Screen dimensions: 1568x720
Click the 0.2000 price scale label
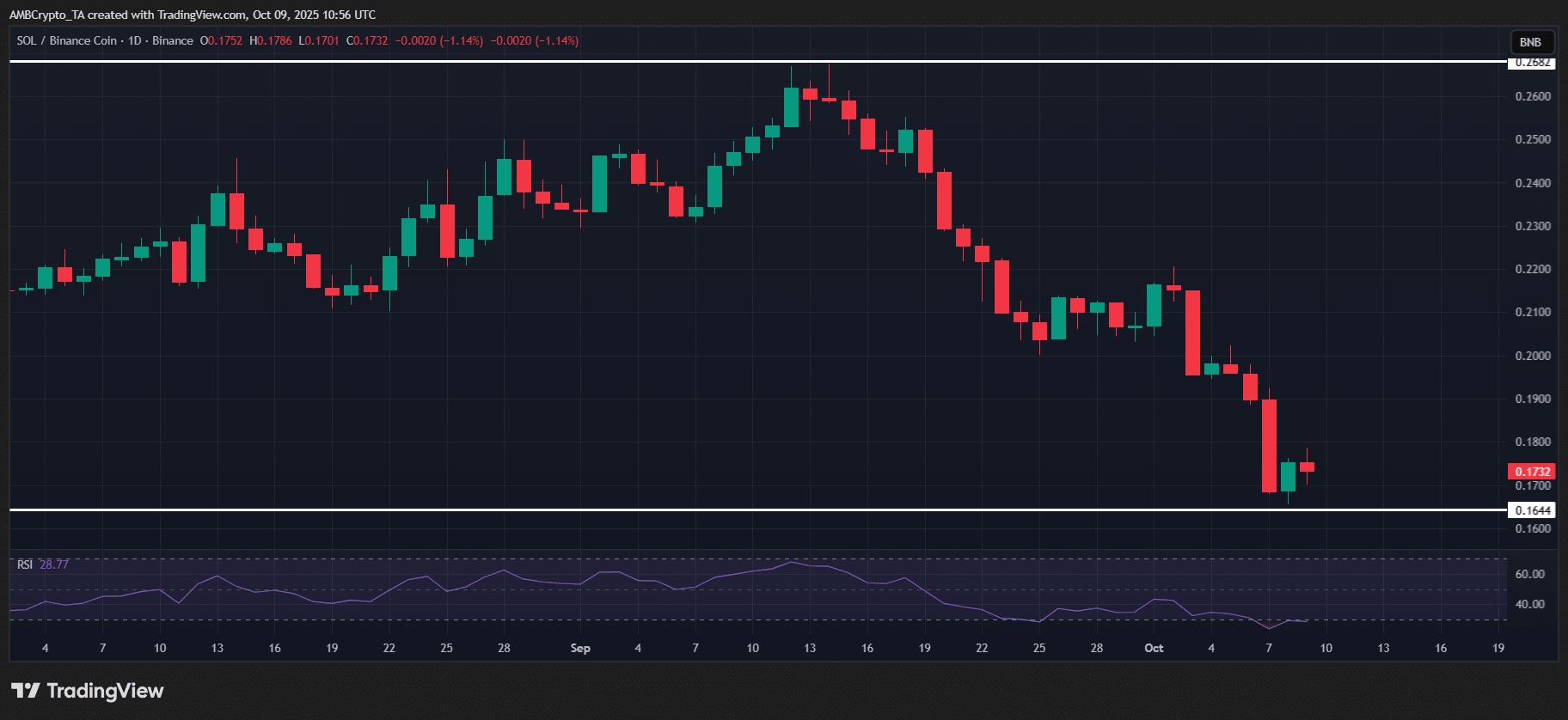click(1533, 356)
